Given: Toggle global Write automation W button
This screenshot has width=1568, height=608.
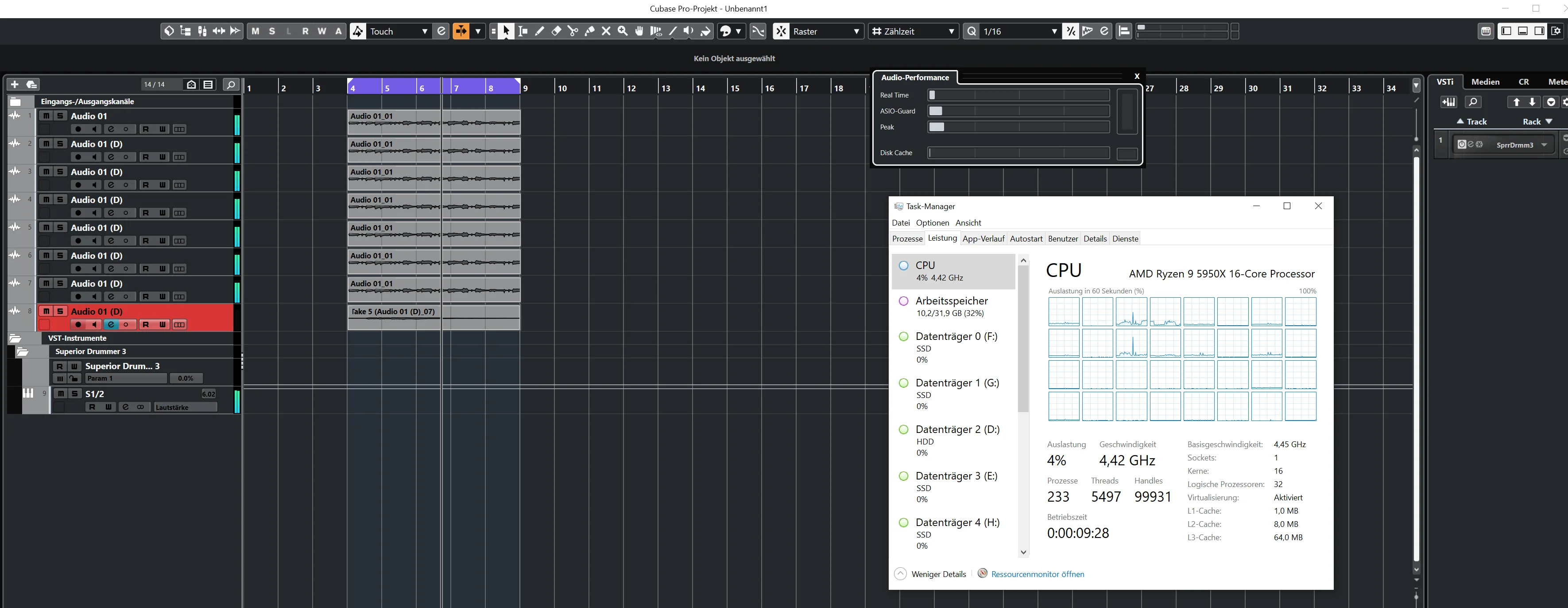Looking at the screenshot, I should coord(322,31).
